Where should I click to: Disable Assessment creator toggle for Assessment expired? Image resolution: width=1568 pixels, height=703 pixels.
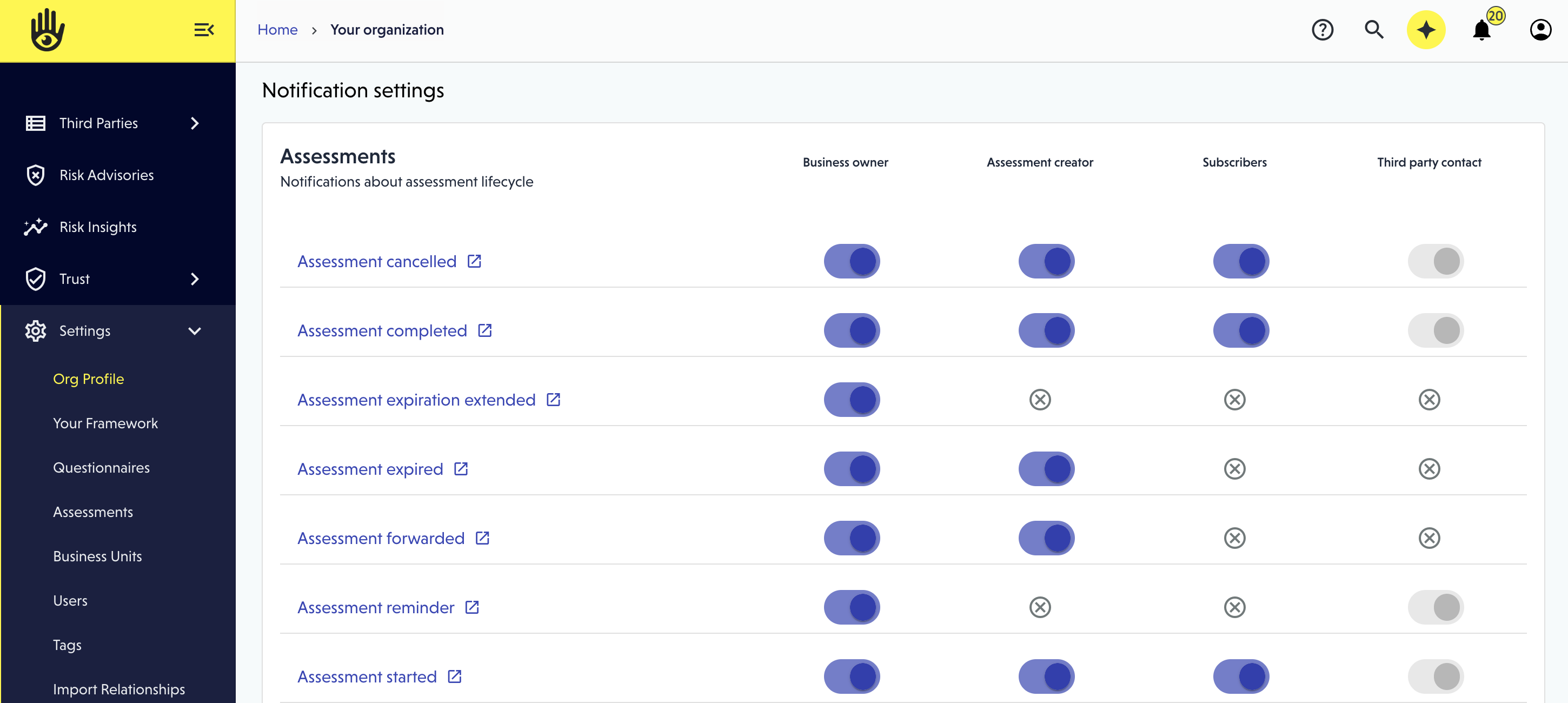pyautogui.click(x=1046, y=469)
